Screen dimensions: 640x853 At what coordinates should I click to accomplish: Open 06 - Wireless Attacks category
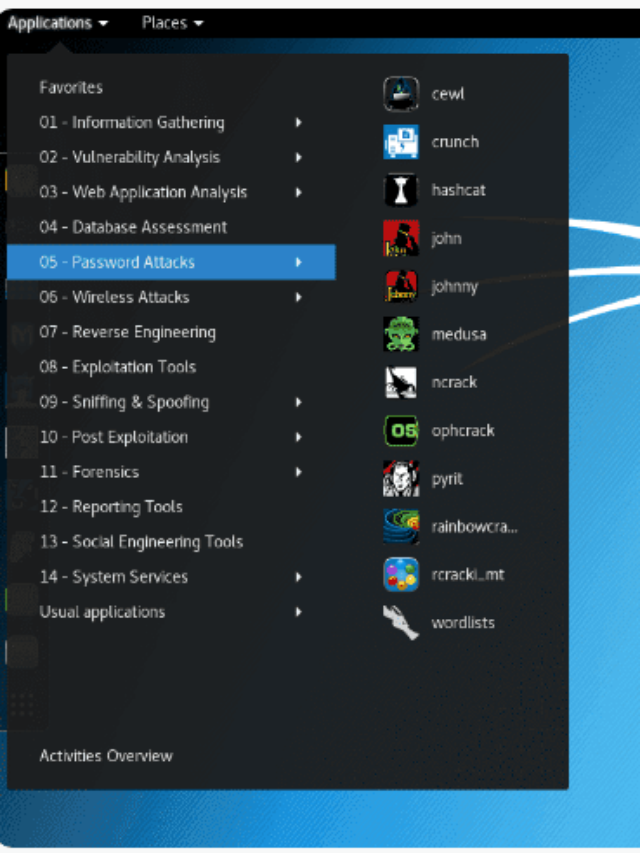(x=171, y=297)
